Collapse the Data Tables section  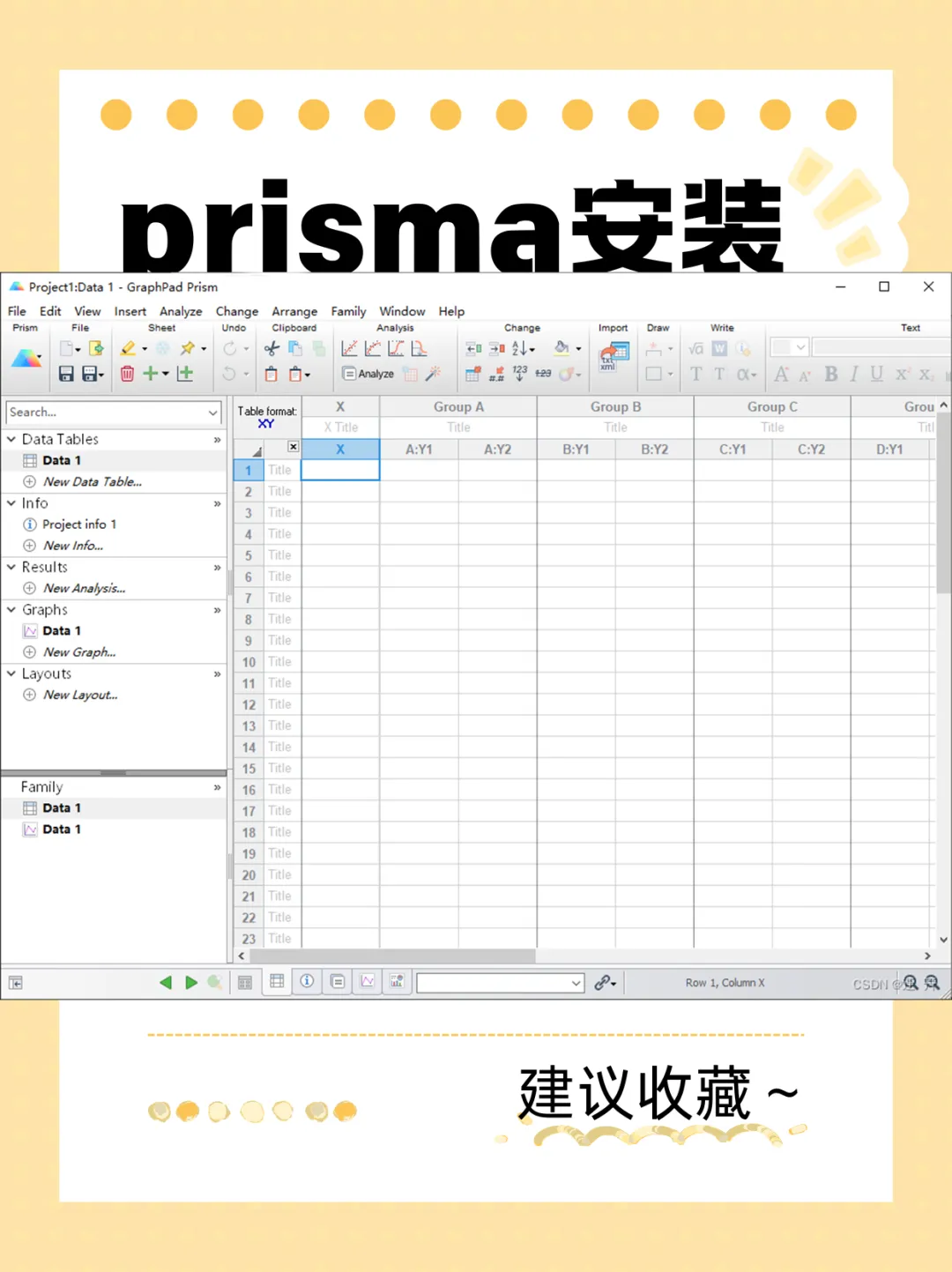[x=11, y=439]
